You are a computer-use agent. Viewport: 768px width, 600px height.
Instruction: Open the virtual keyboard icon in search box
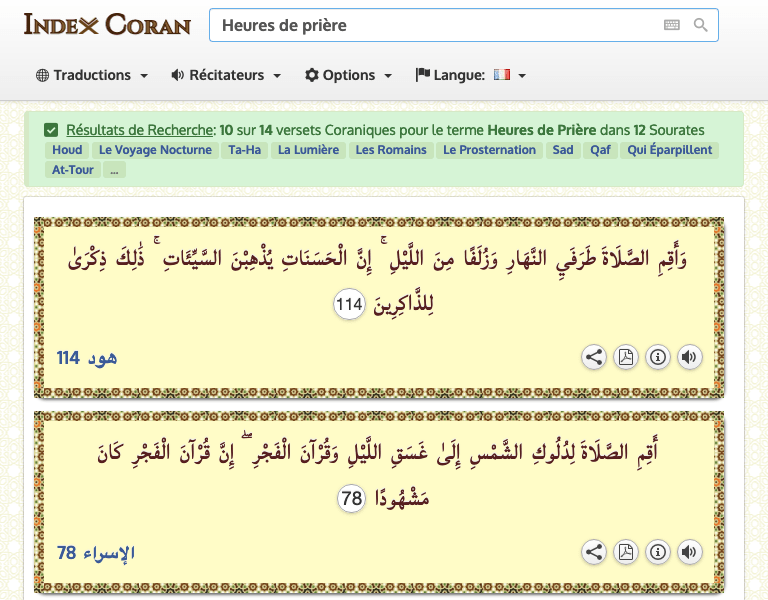[671, 25]
